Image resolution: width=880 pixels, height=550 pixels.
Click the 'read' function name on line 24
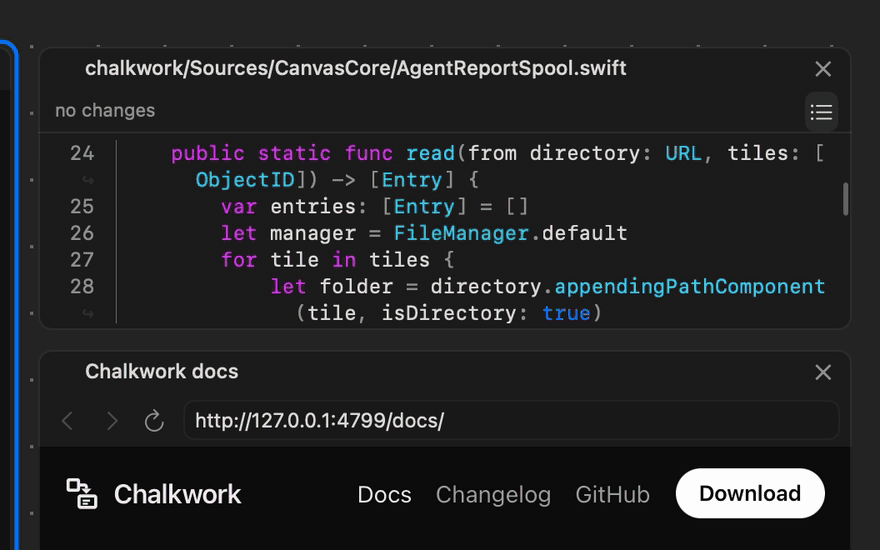(431, 153)
